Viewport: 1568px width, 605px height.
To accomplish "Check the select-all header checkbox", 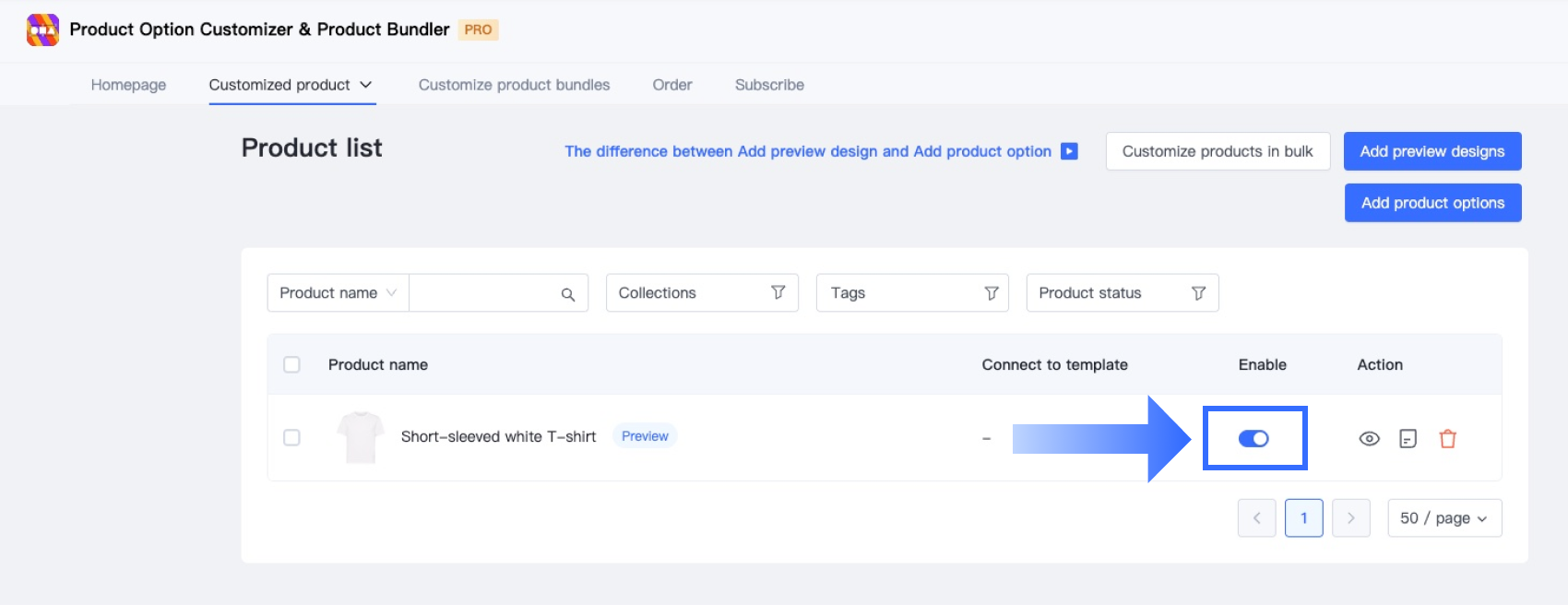I will point(291,364).
